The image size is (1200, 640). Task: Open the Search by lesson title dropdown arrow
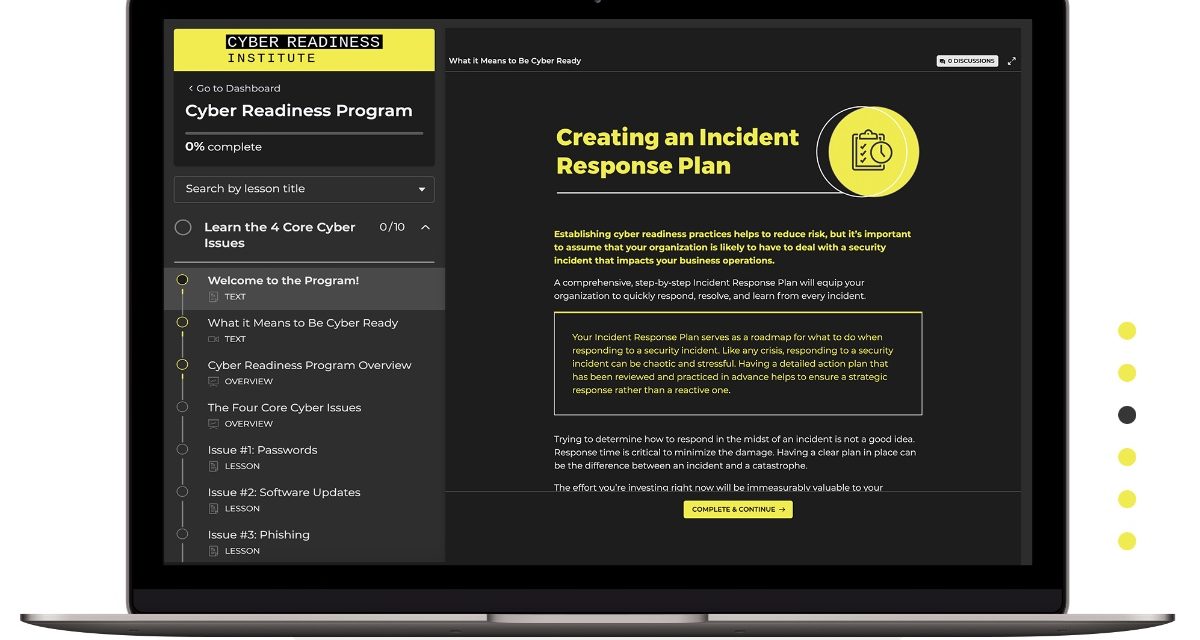[x=421, y=189]
